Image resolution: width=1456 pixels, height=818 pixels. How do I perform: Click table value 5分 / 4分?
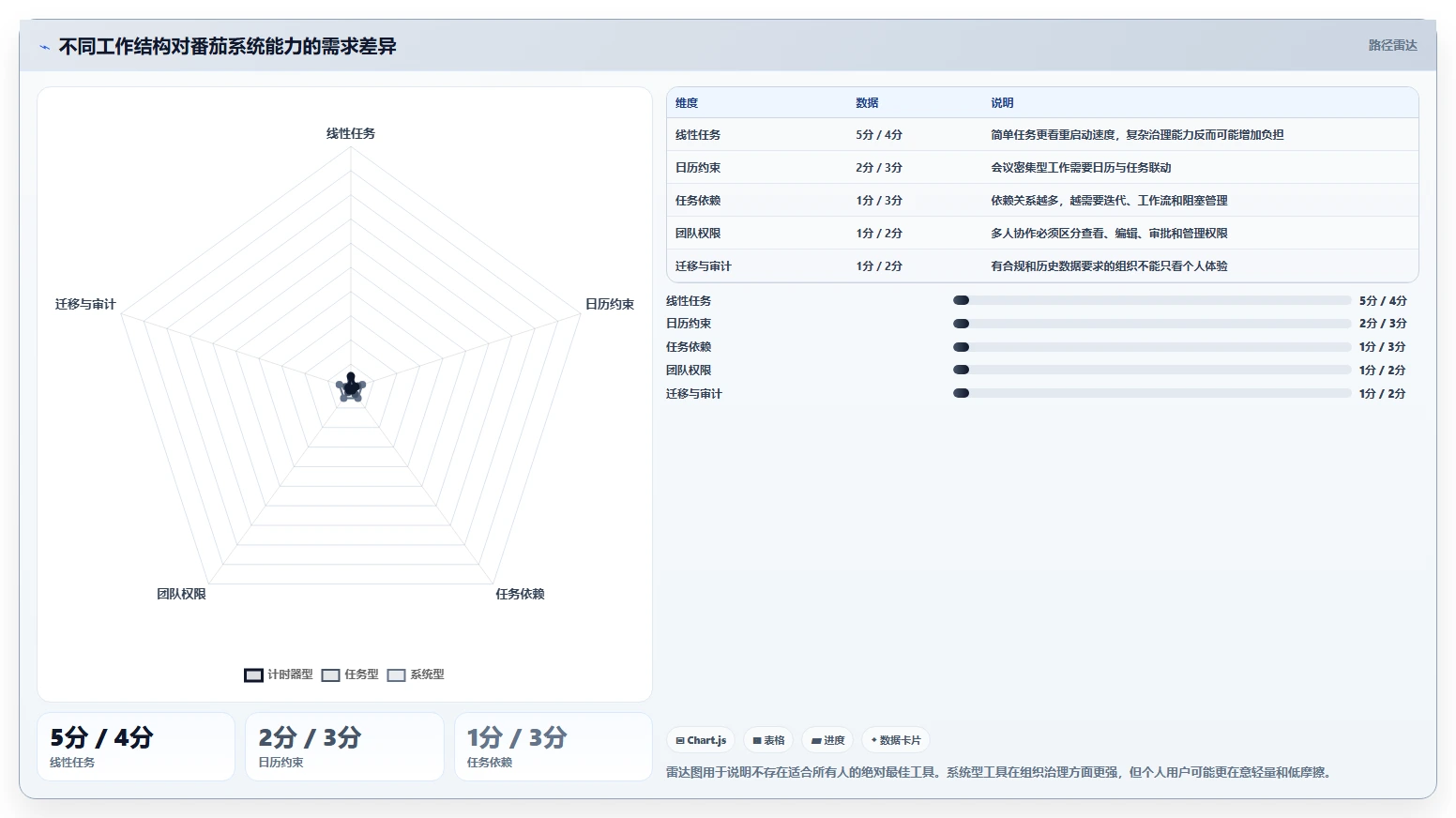(879, 135)
